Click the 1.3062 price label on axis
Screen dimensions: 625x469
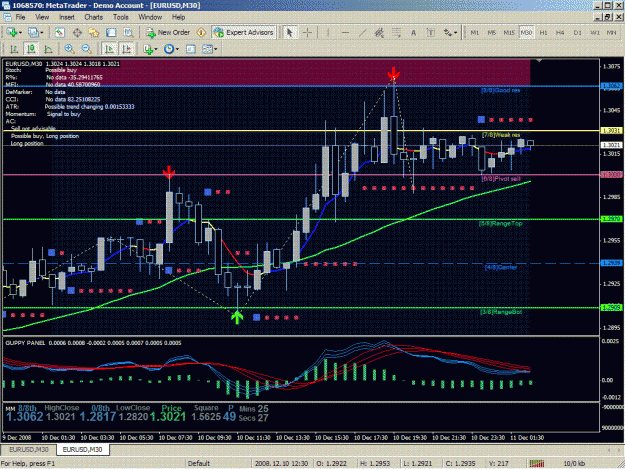click(x=611, y=86)
